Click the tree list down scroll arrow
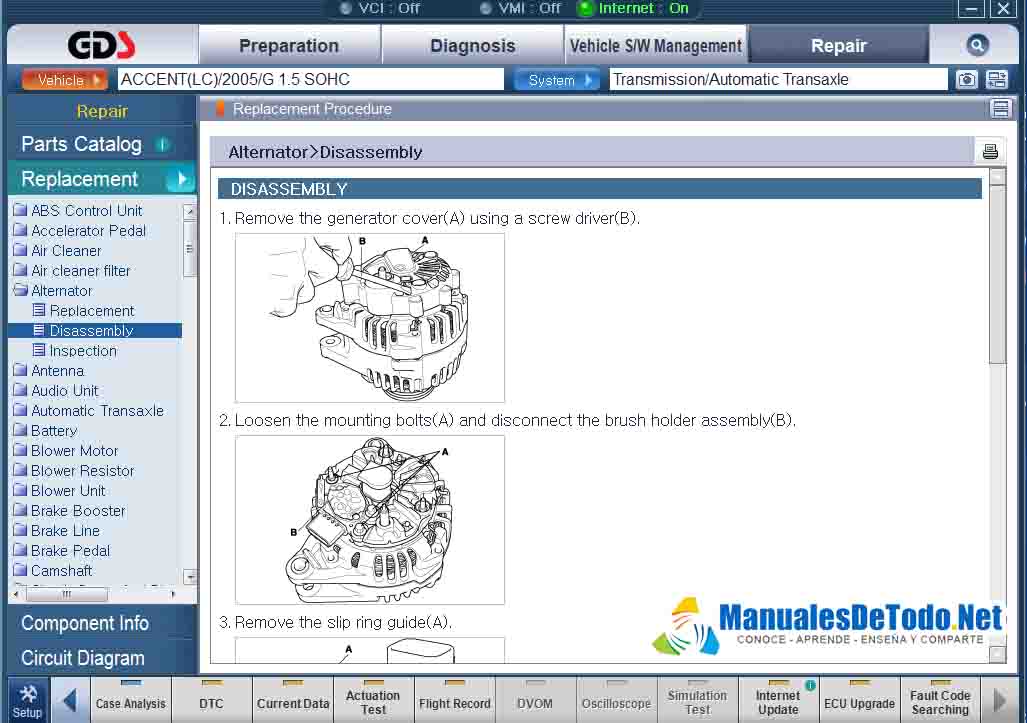The height and width of the screenshot is (723, 1027). pos(190,577)
